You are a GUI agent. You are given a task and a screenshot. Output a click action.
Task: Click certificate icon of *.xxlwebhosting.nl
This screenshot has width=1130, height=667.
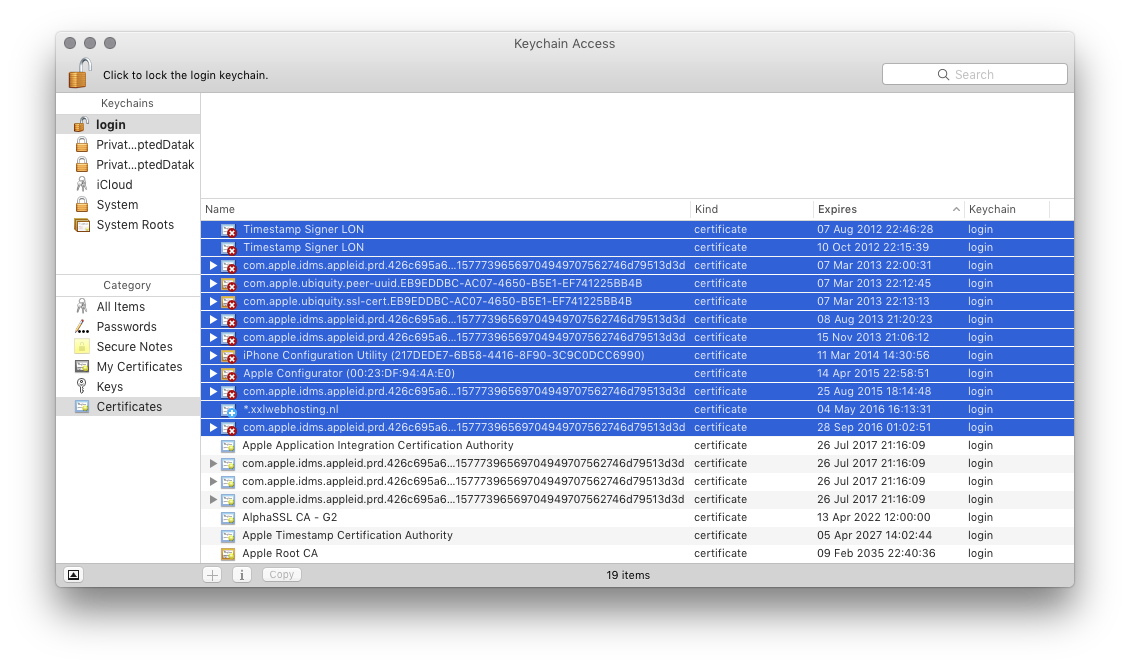point(228,410)
